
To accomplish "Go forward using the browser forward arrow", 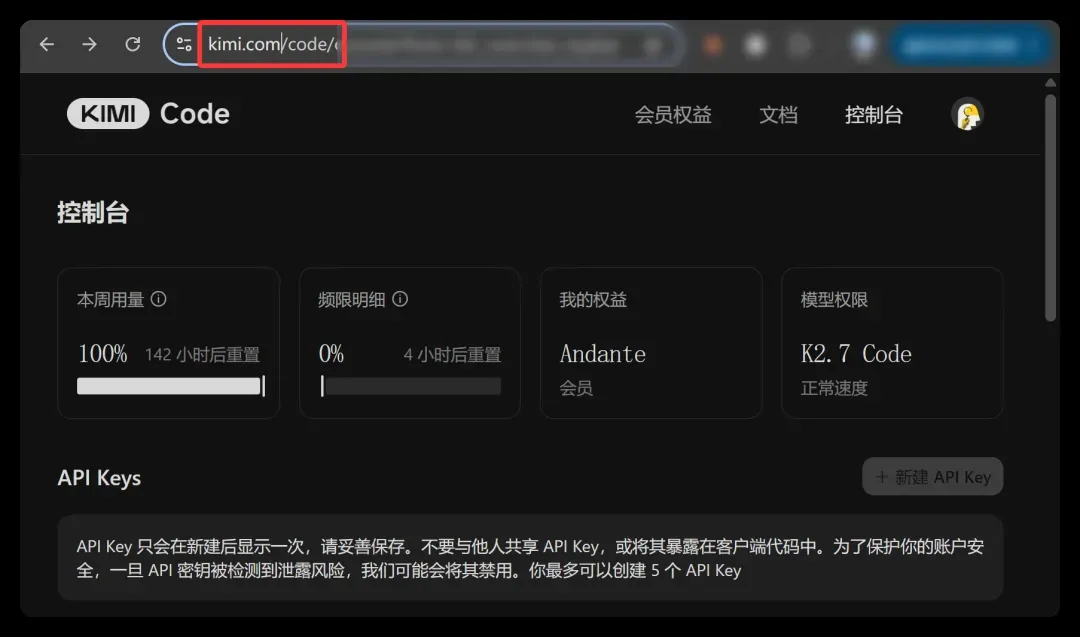I will [90, 45].
